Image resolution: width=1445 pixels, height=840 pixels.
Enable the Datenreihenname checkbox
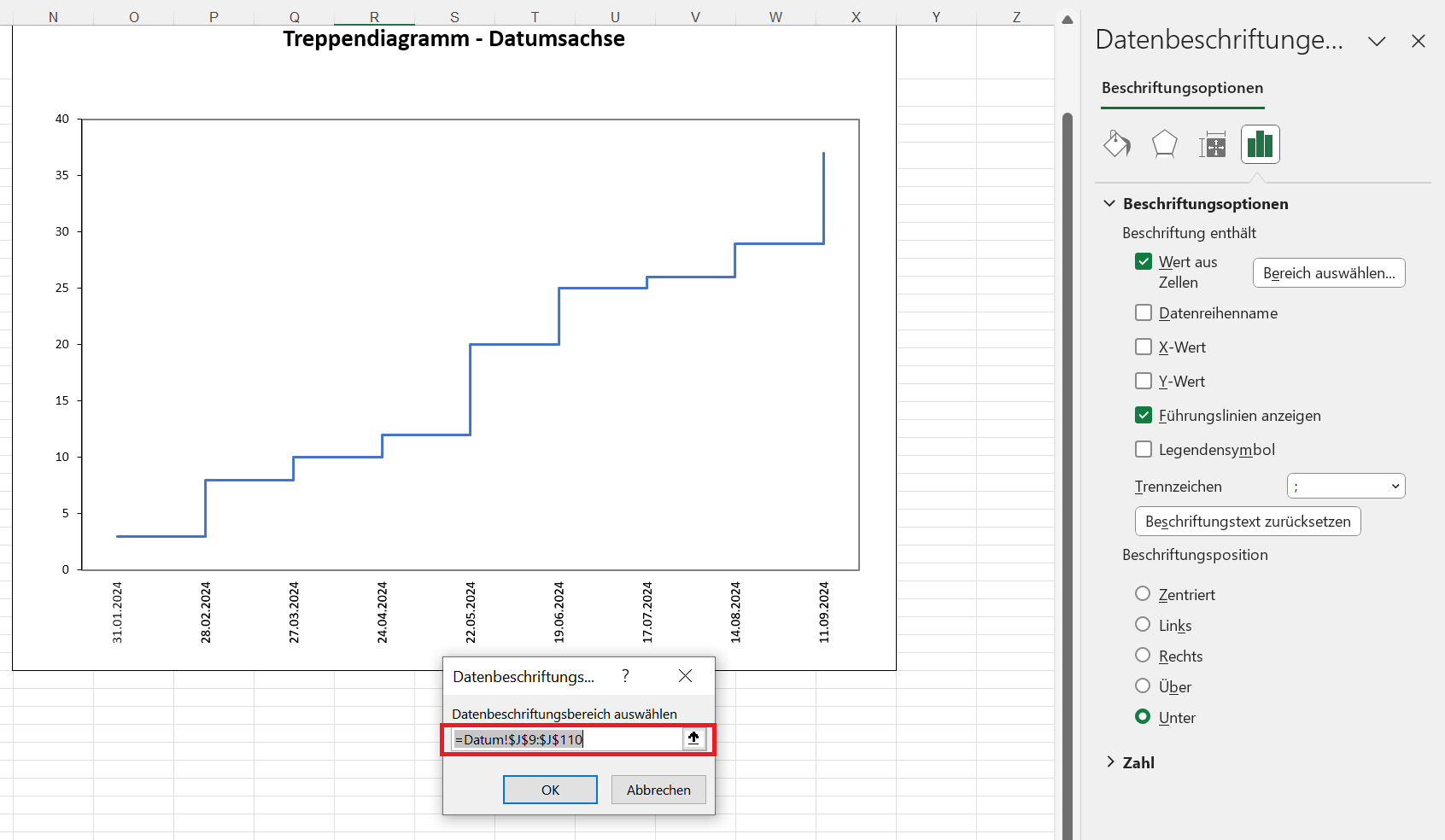pos(1144,312)
